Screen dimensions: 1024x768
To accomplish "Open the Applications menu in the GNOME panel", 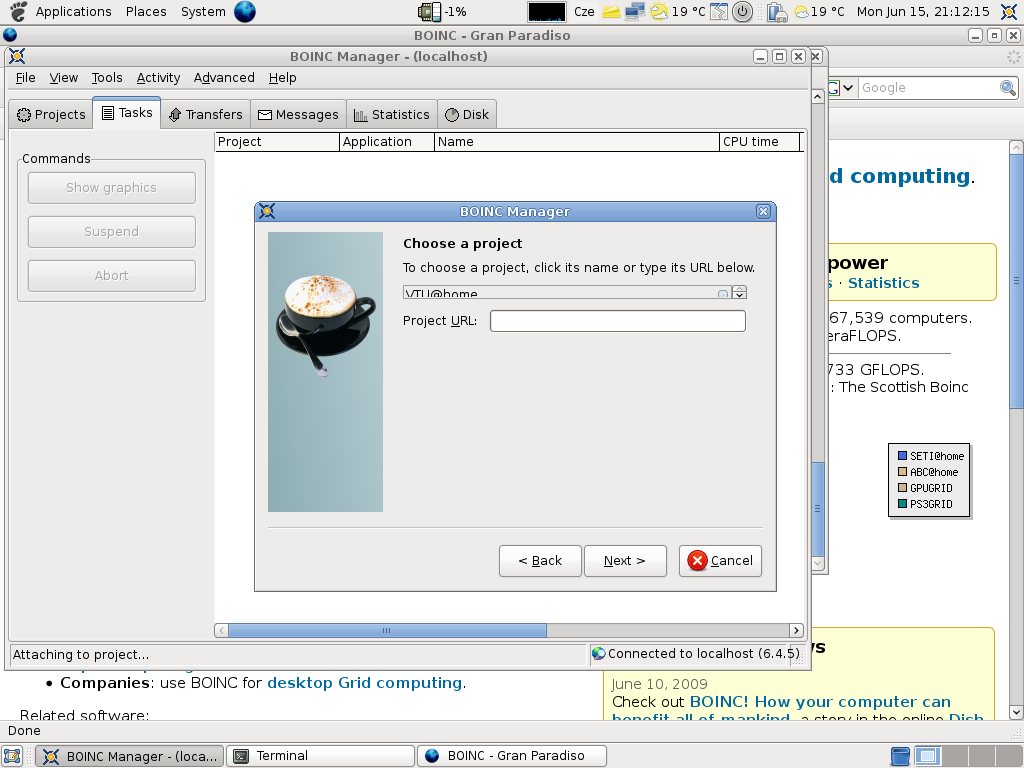I will [73, 12].
